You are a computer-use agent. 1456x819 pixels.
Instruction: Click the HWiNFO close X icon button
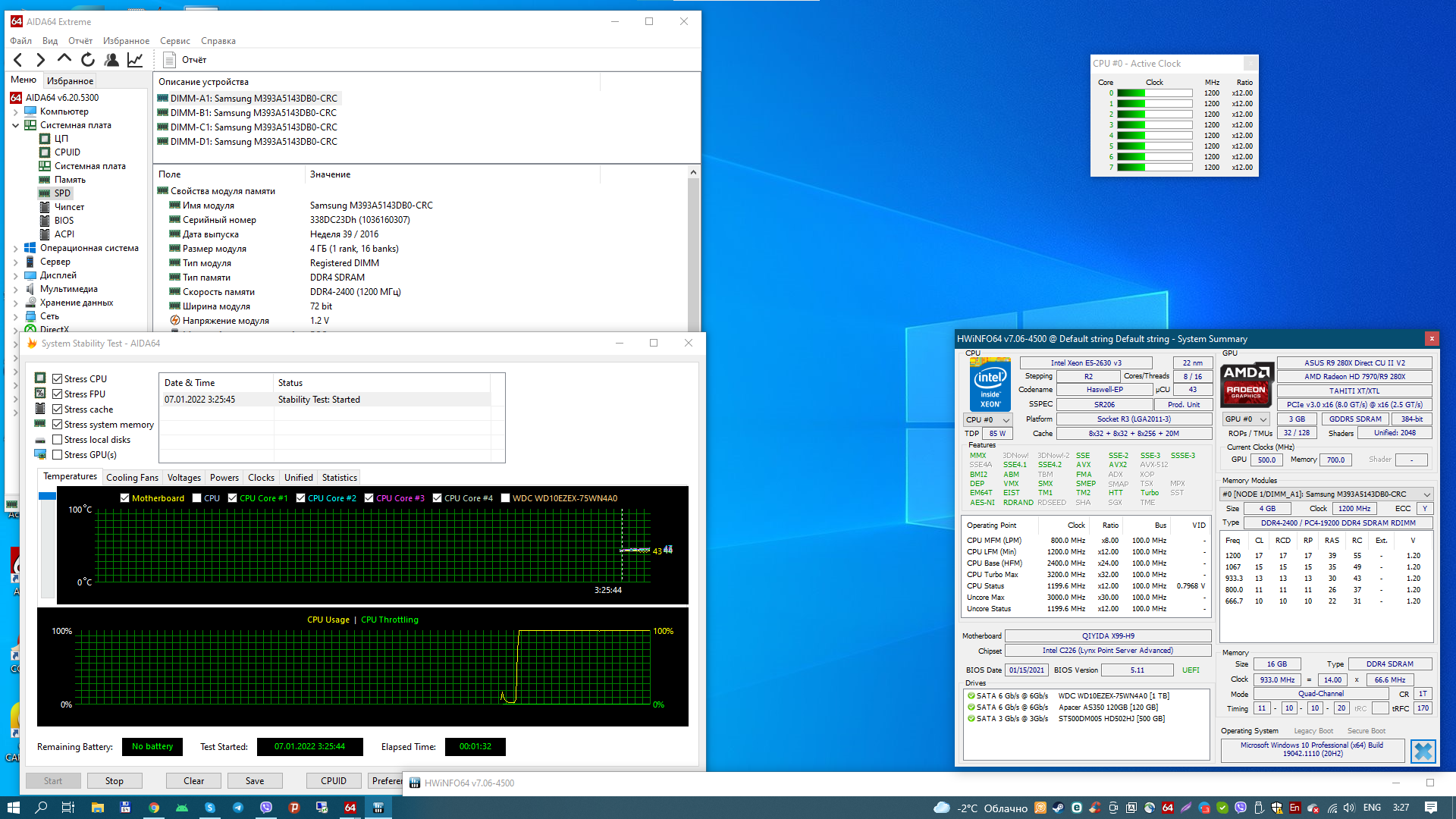click(1423, 751)
